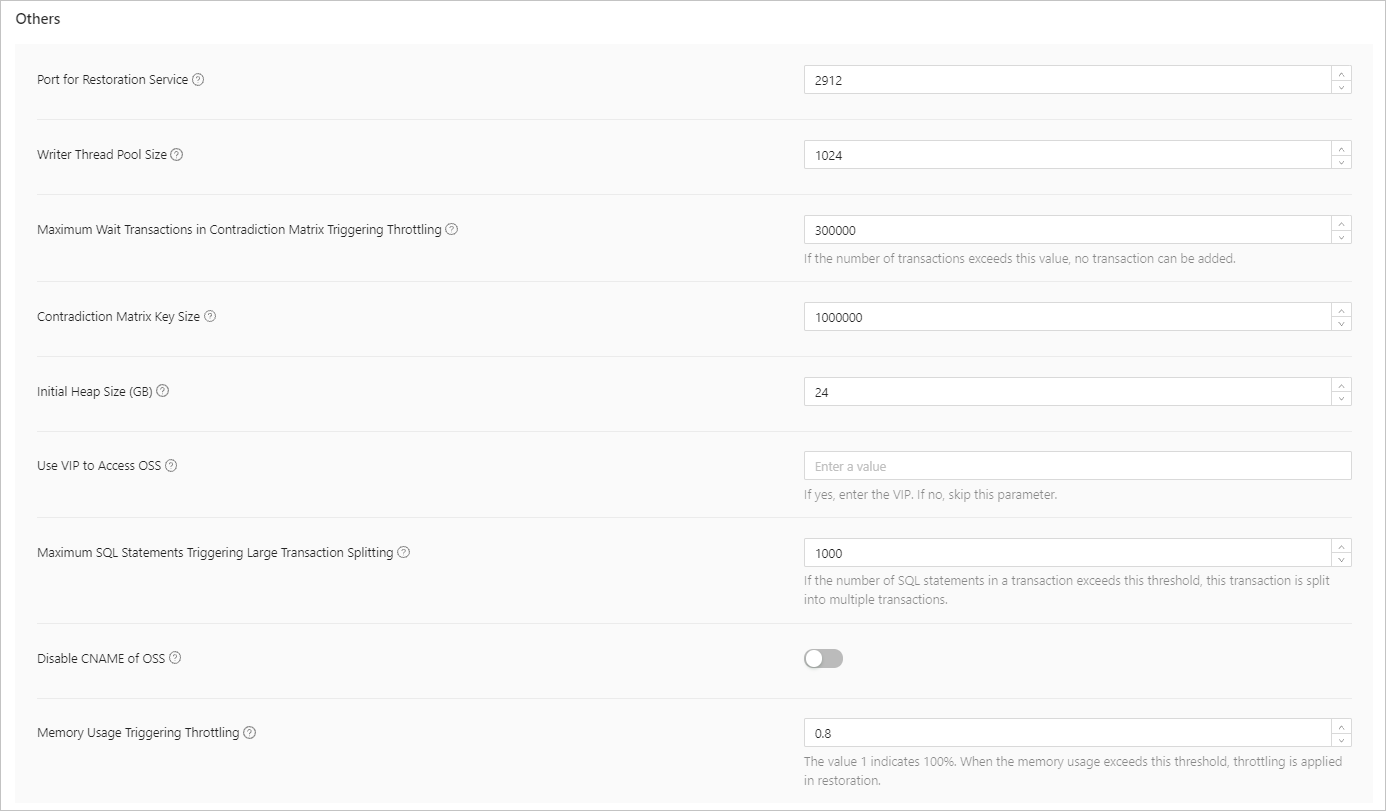Viewport: 1386px width, 811px height.
Task: Focus the Maximum Wait Transactions input showing 300000
Action: click(1066, 230)
